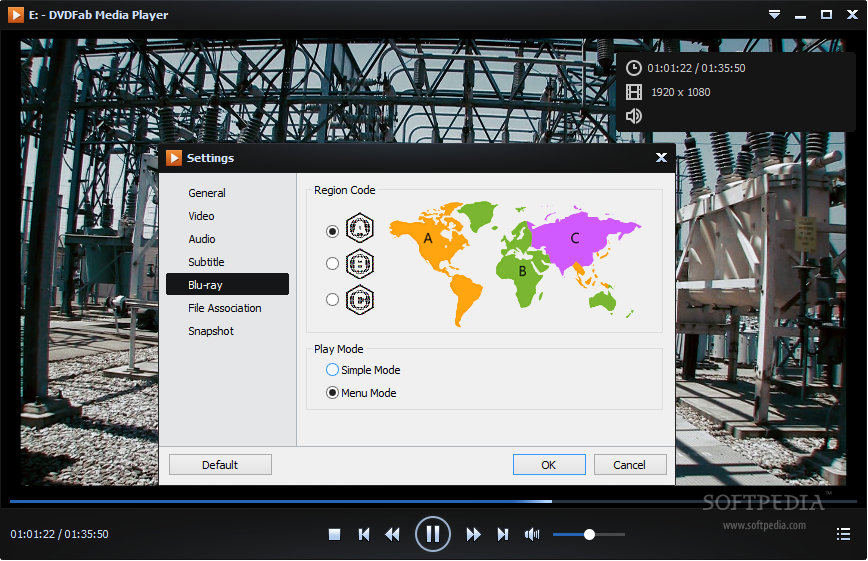Select Region A radio button

(x=332, y=231)
